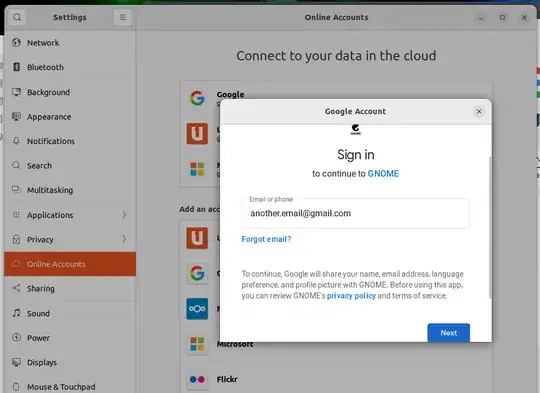Expand the Applications submenu chevron
540x393 pixels.
point(124,215)
